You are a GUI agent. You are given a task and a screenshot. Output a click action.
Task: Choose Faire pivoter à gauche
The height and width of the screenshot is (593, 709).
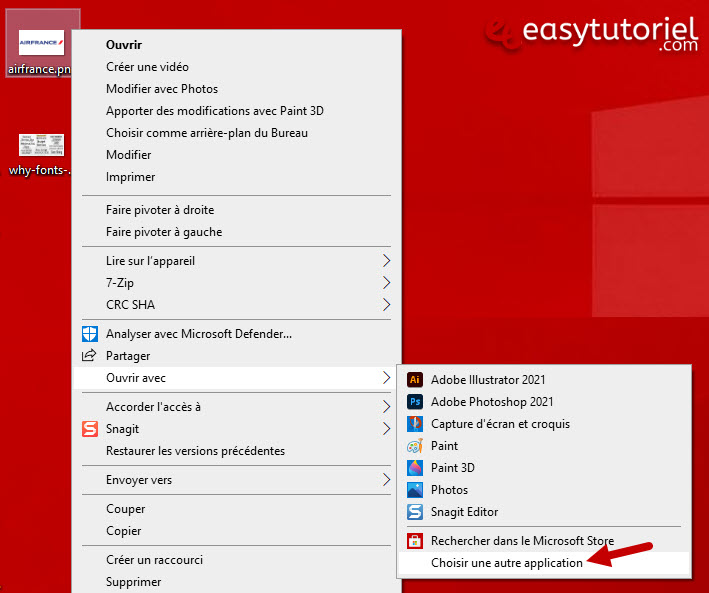[236, 232]
